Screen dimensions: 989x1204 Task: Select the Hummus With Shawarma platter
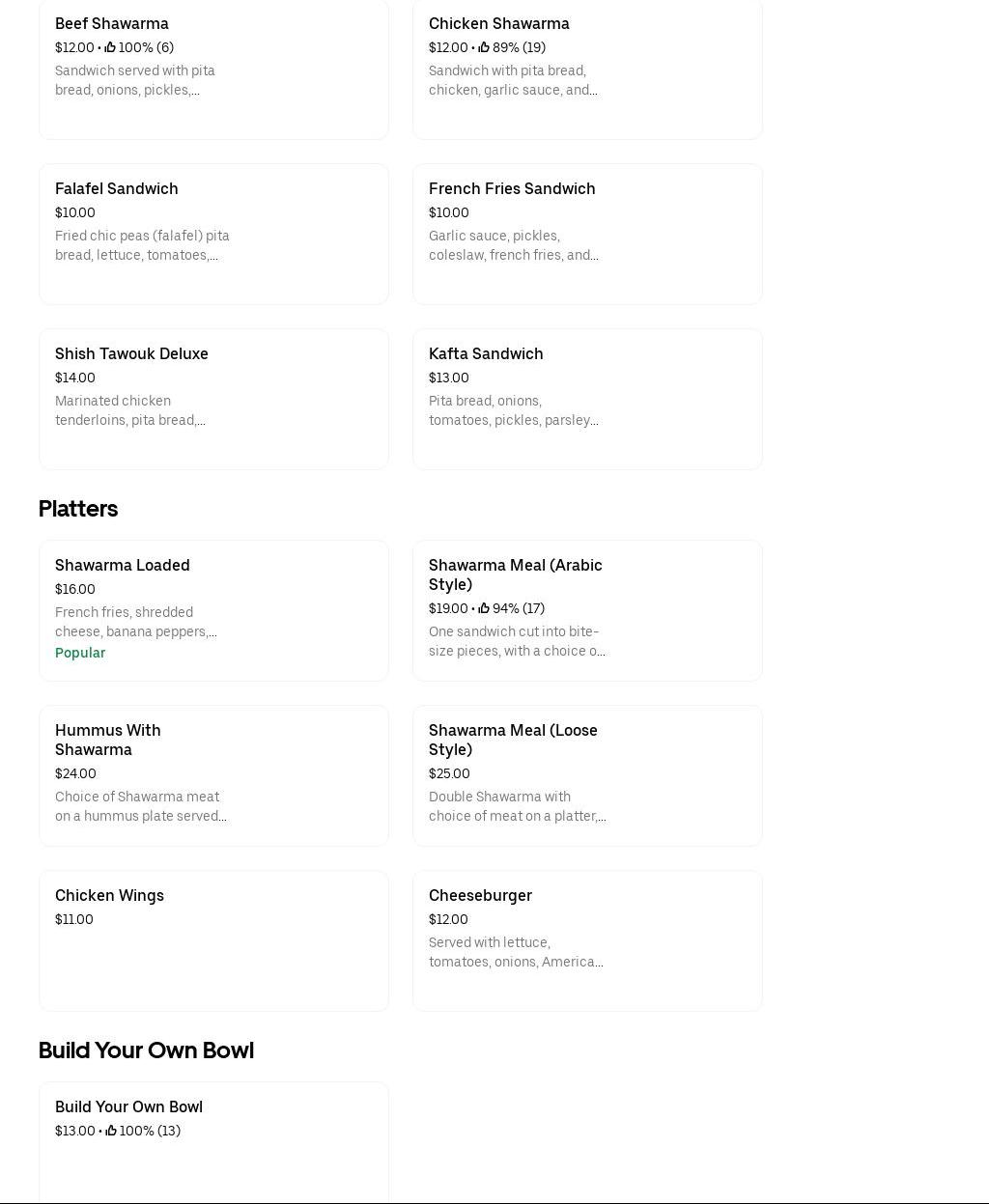point(213,775)
